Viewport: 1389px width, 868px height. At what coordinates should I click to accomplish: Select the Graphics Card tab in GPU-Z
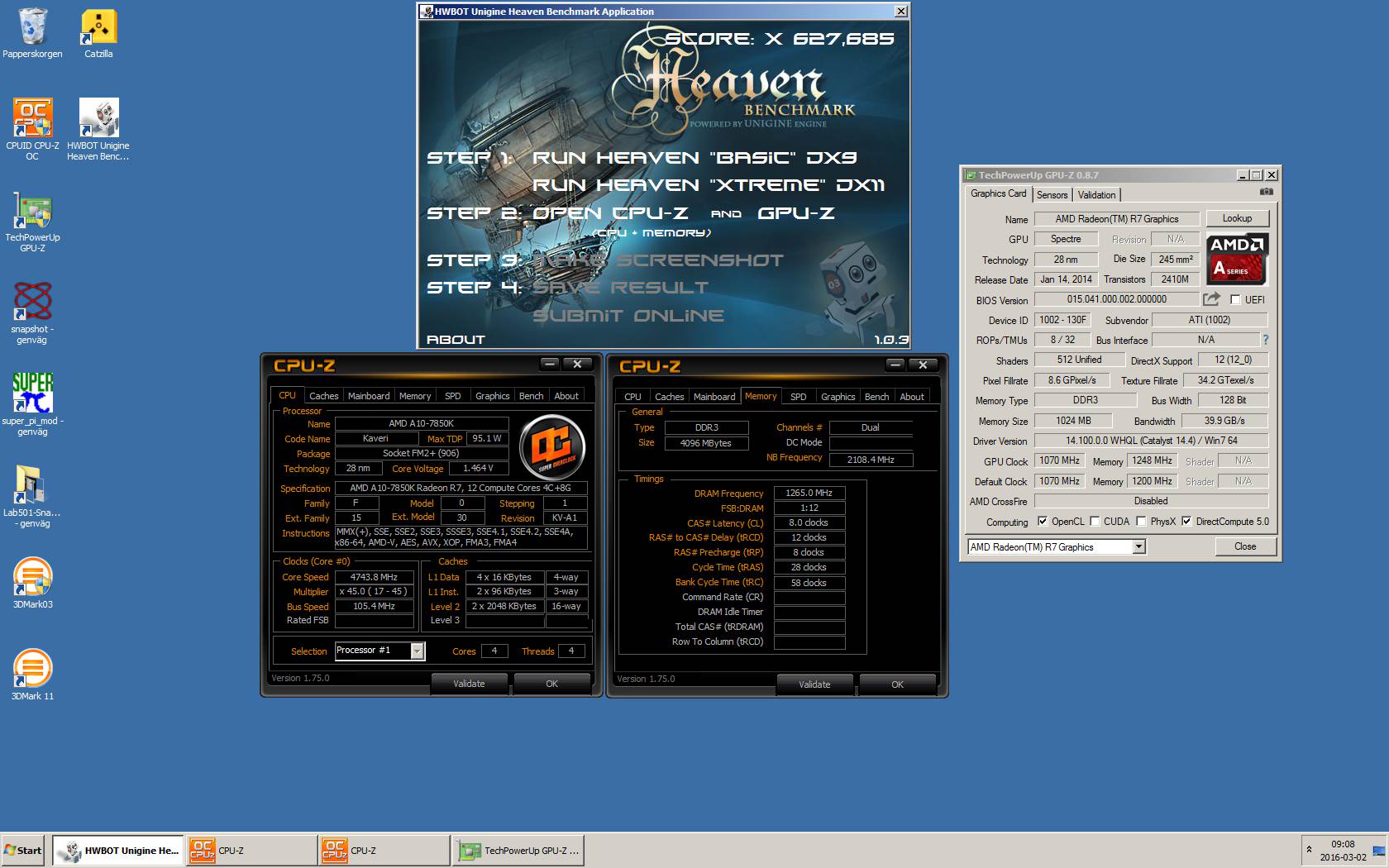pos(998,193)
